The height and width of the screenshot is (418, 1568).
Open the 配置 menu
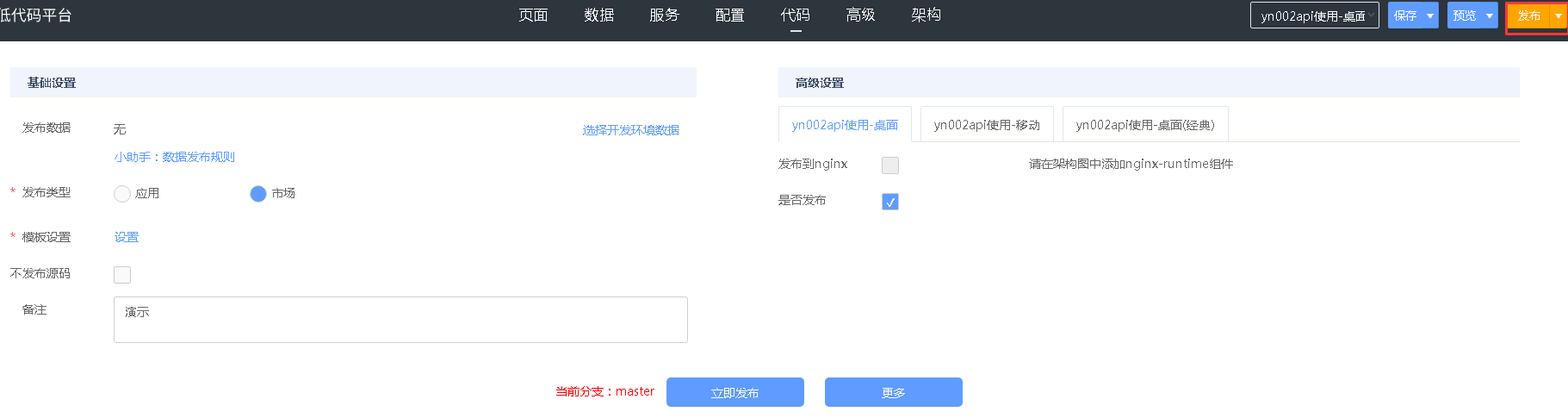[729, 16]
